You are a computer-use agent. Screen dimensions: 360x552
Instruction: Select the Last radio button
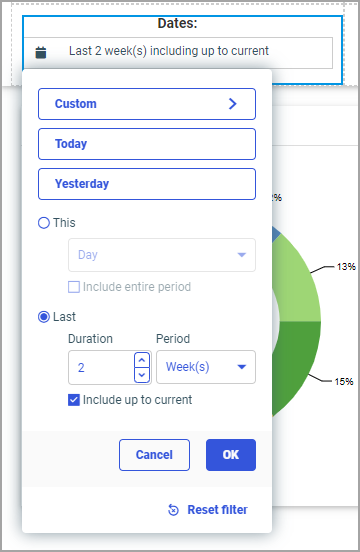pos(44,317)
